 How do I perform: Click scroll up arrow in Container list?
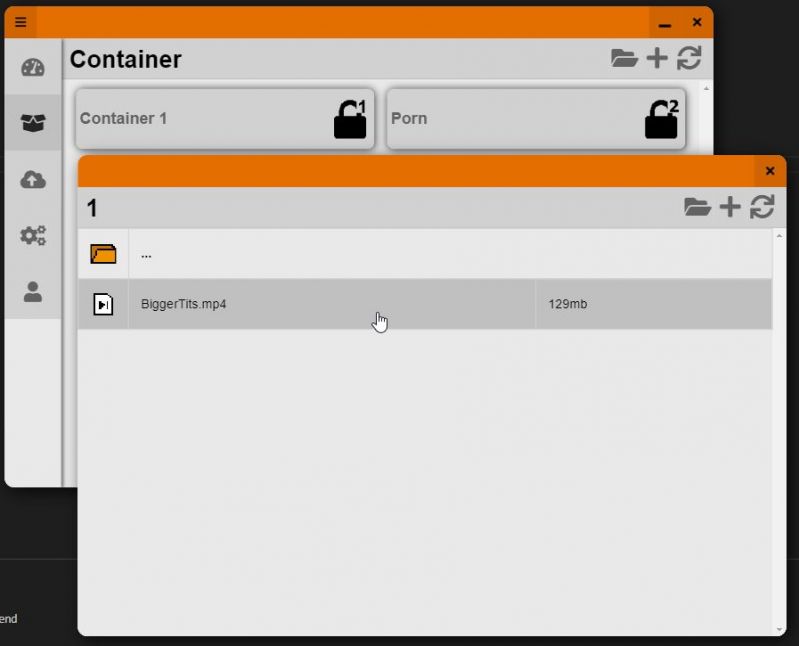[x=706, y=89]
